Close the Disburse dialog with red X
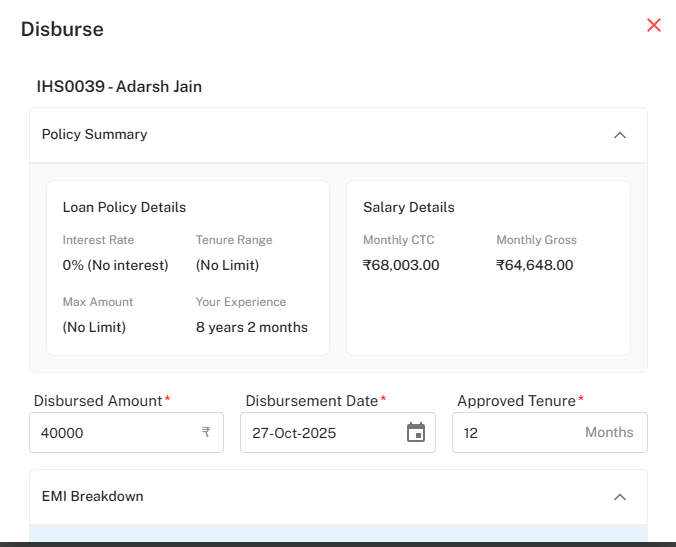The image size is (676, 547). [654, 26]
